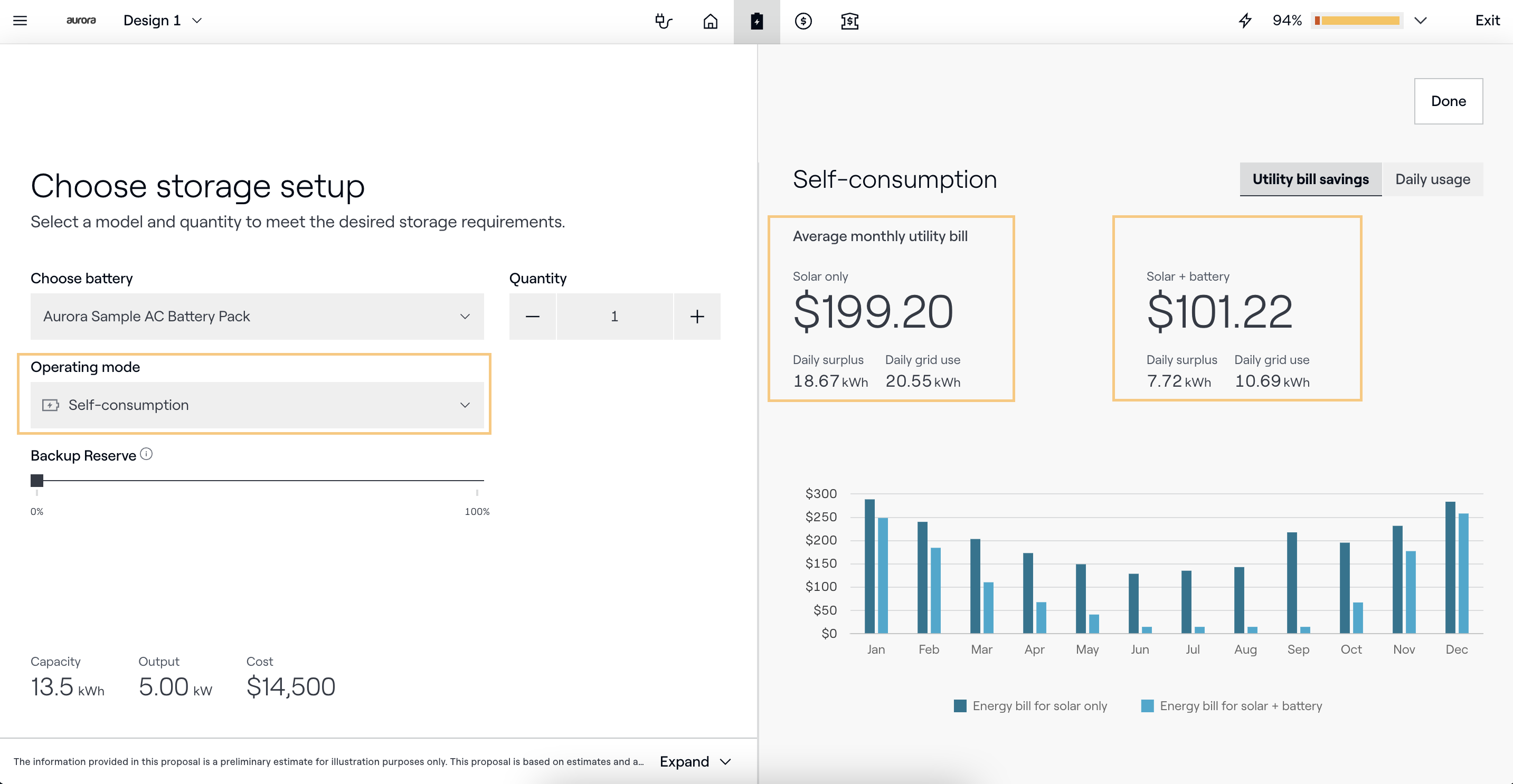Select the Utility bill savings tab
1513x784 pixels.
1310,179
